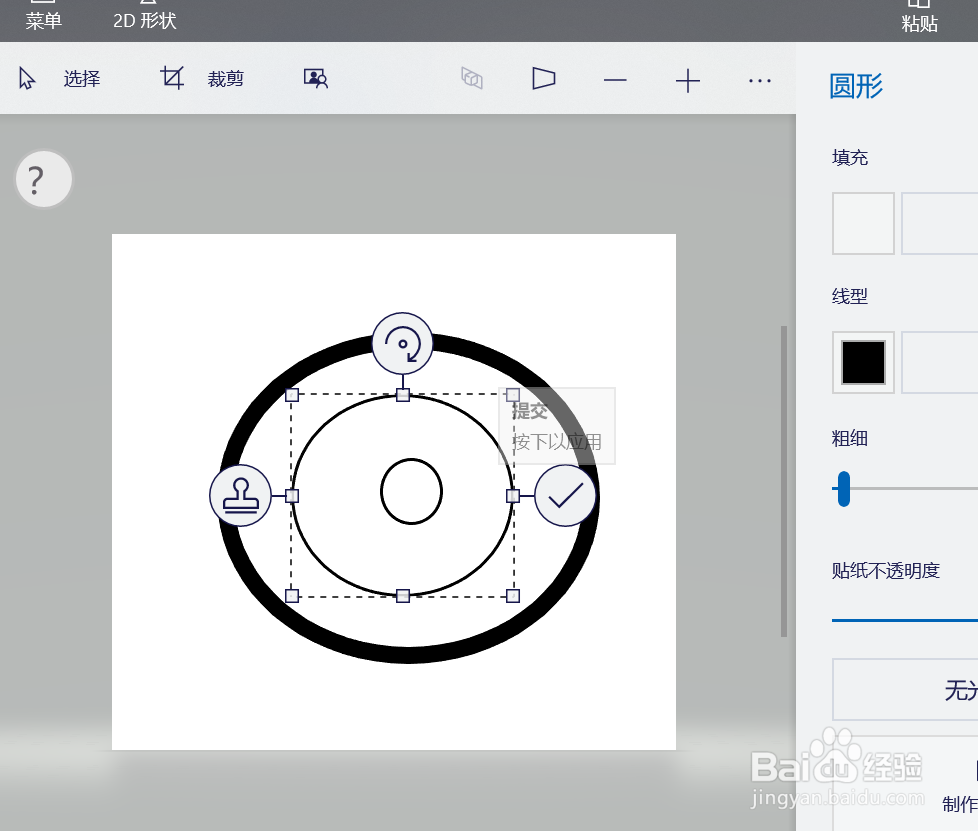Open the help question mark bubble

[x=43, y=179]
